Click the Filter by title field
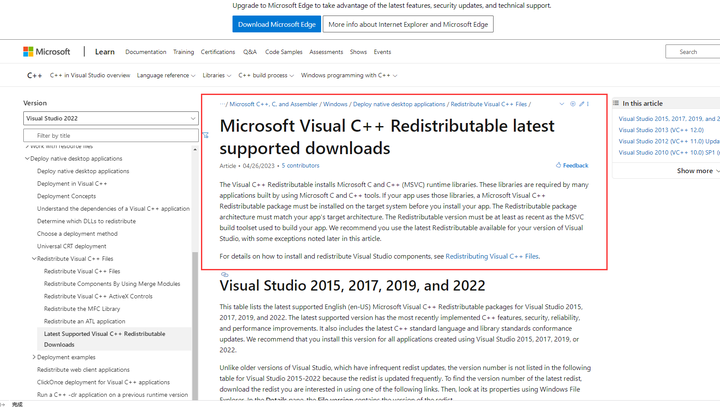 click(x=111, y=135)
